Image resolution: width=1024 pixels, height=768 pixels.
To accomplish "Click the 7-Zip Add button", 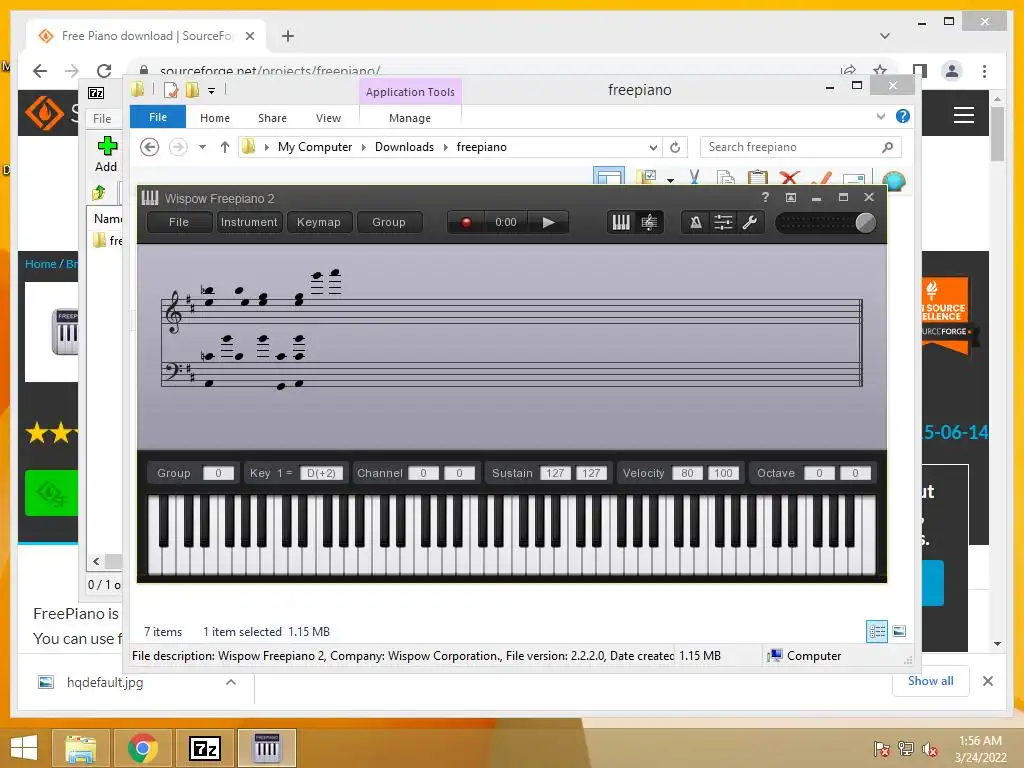I will (106, 153).
